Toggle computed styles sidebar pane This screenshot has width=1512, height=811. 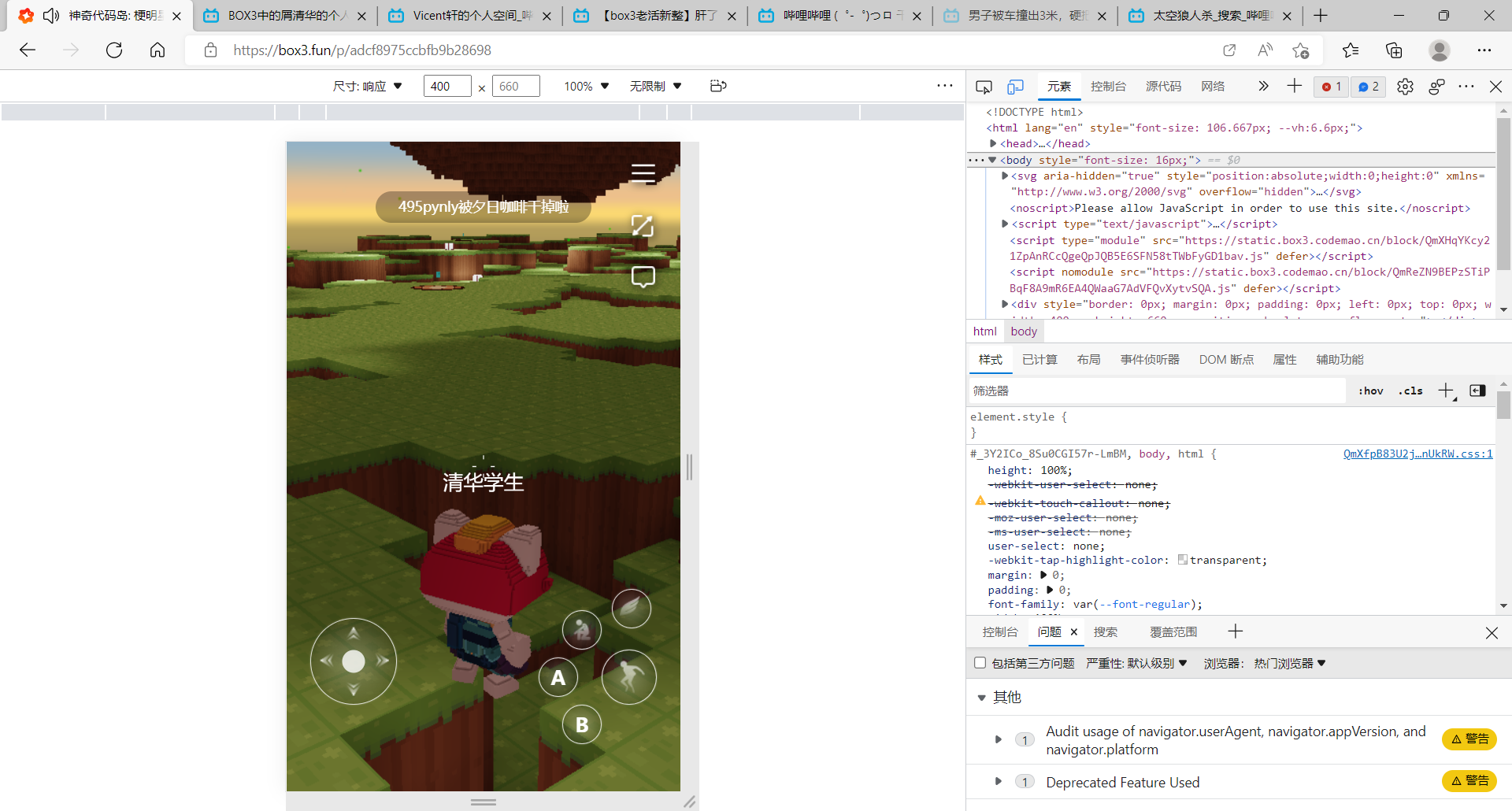1477,391
